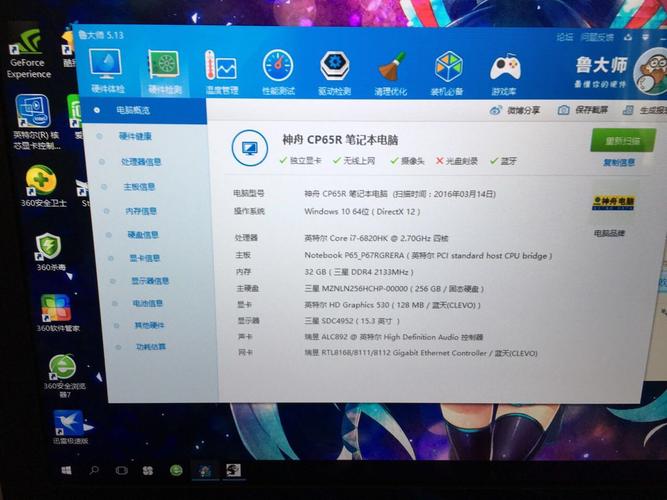This screenshot has height=500, width=667.
Task: Click the 32 GB DDR4 2133MHz memory value
Action: pyautogui.click(x=359, y=272)
